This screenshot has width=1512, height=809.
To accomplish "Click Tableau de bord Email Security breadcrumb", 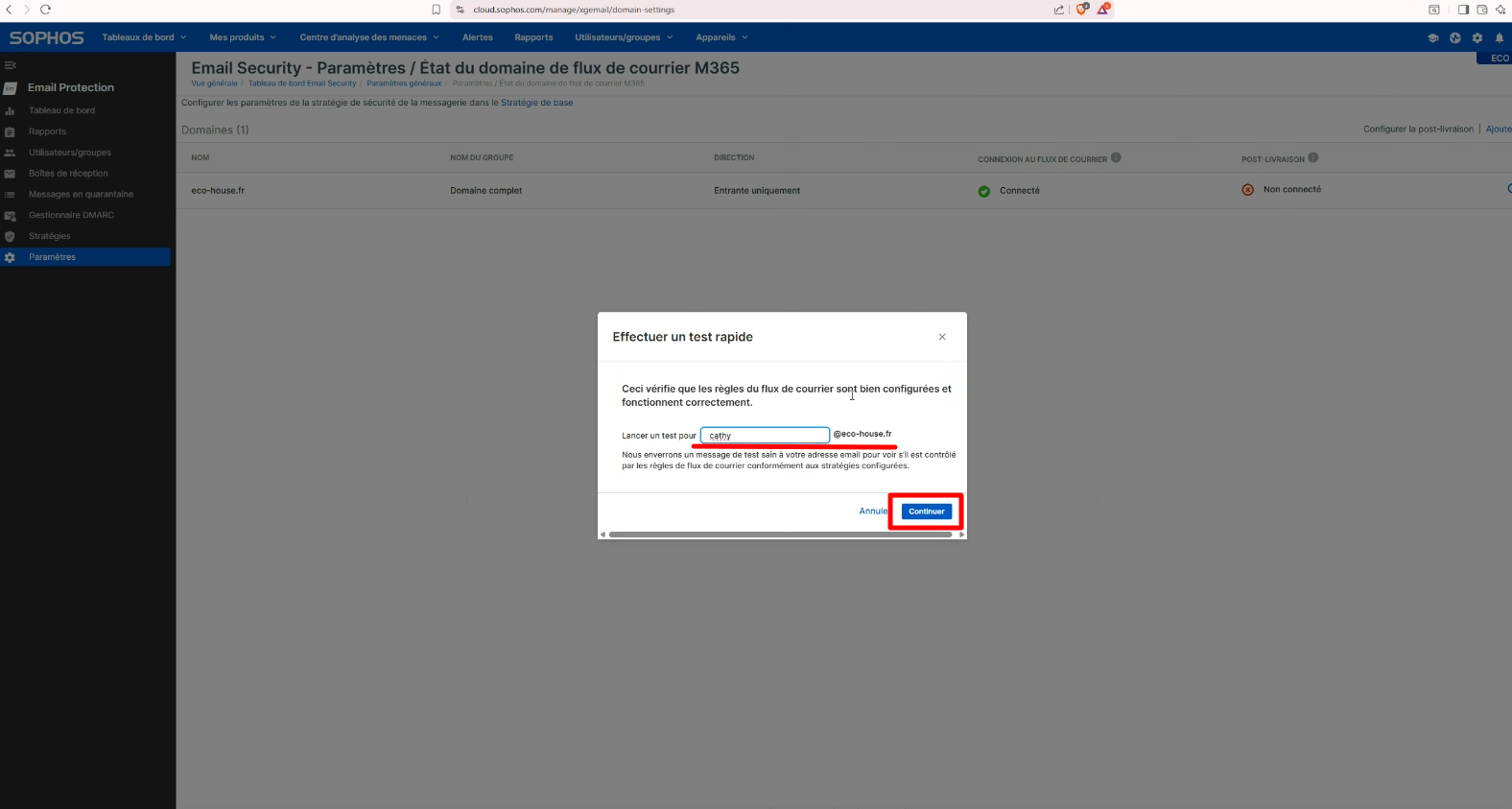I will tap(302, 83).
